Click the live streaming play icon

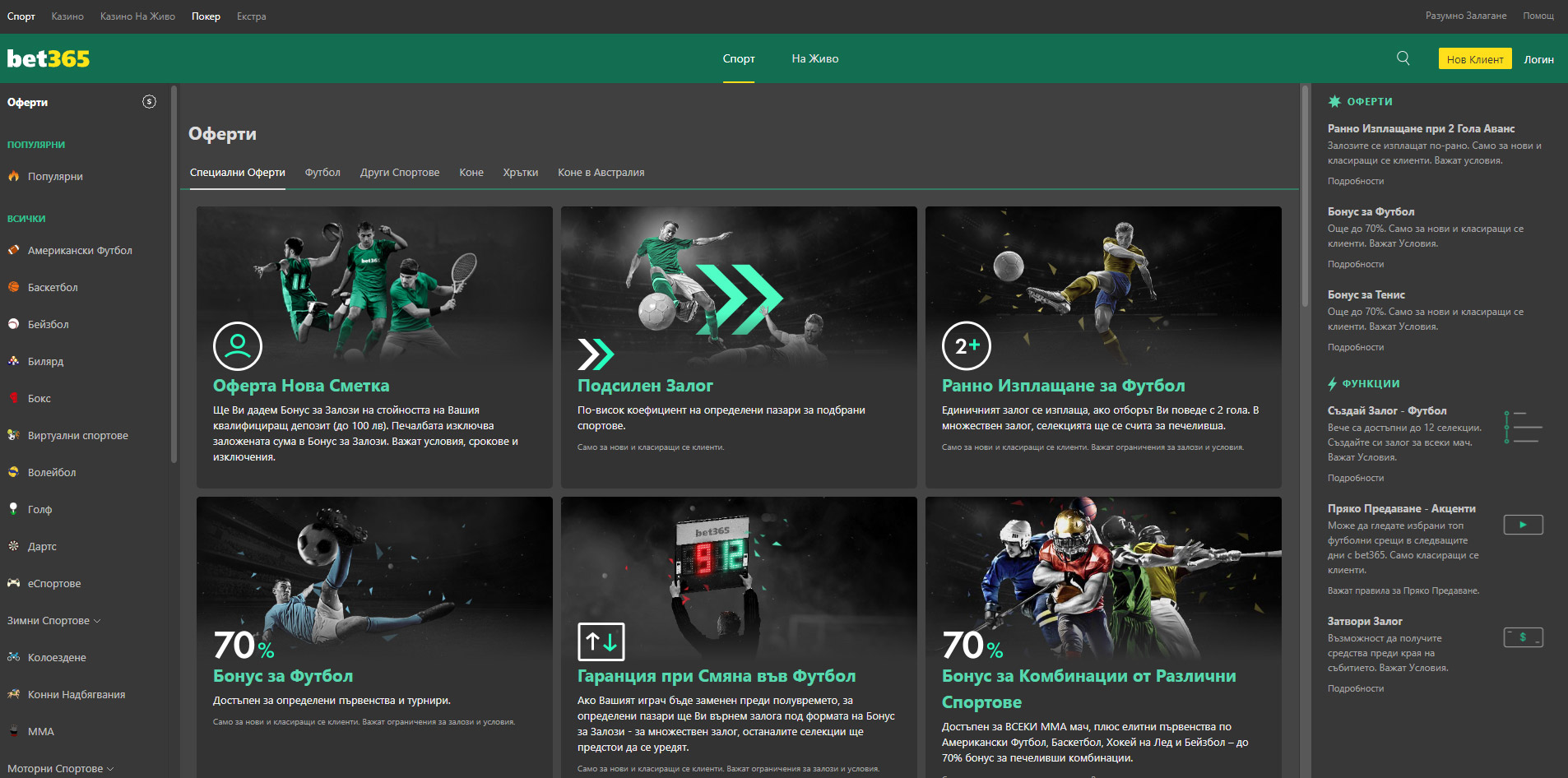1523,525
